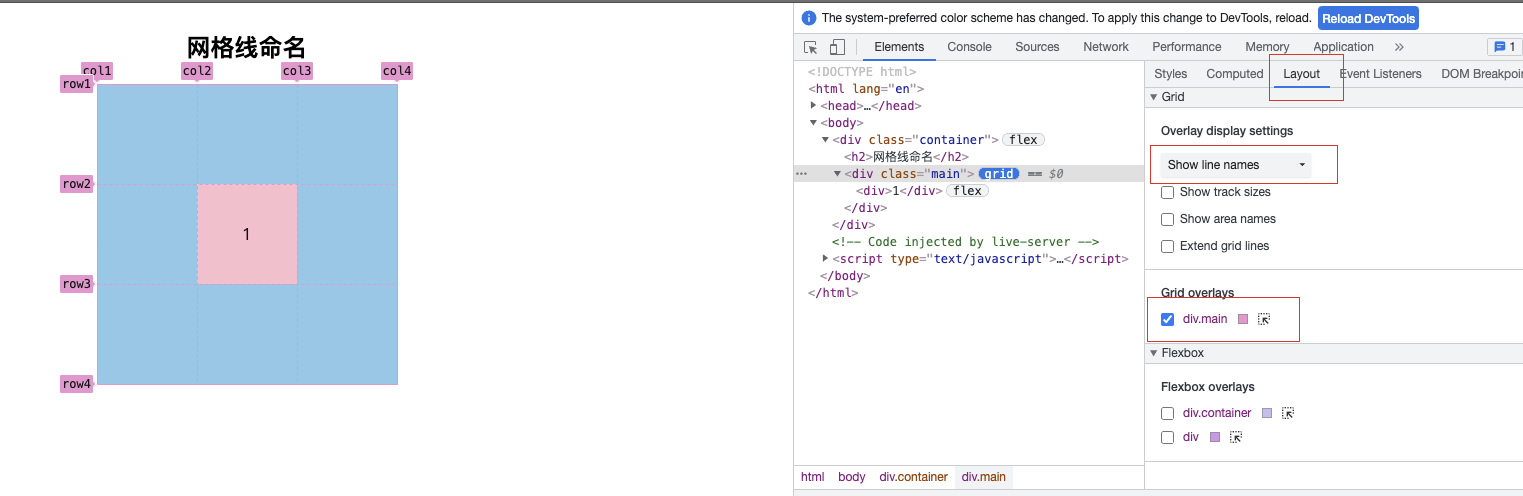Expand the head element node
Screen dimensions: 1523x496
[x=814, y=105]
